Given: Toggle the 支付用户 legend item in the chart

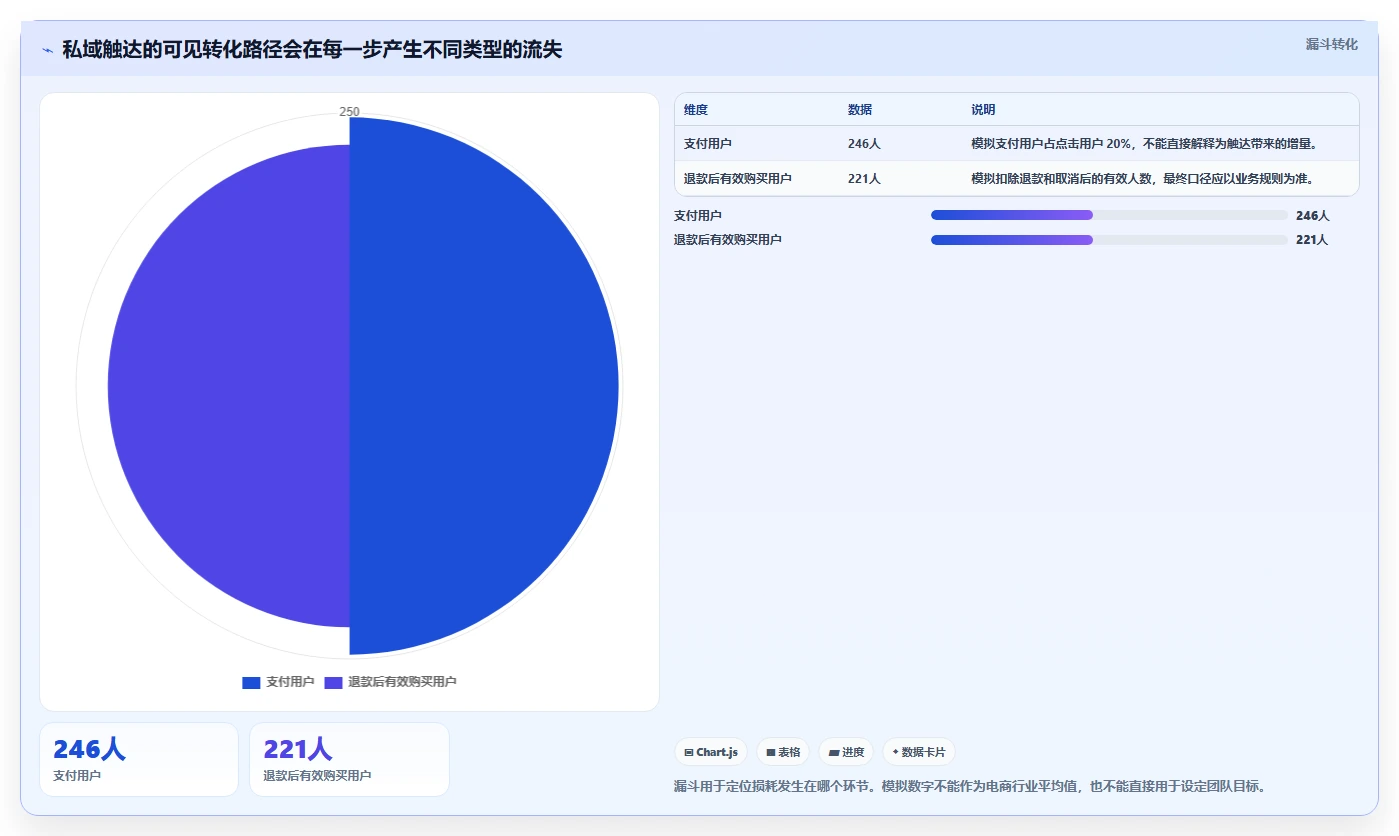Looking at the screenshot, I should point(278,682).
